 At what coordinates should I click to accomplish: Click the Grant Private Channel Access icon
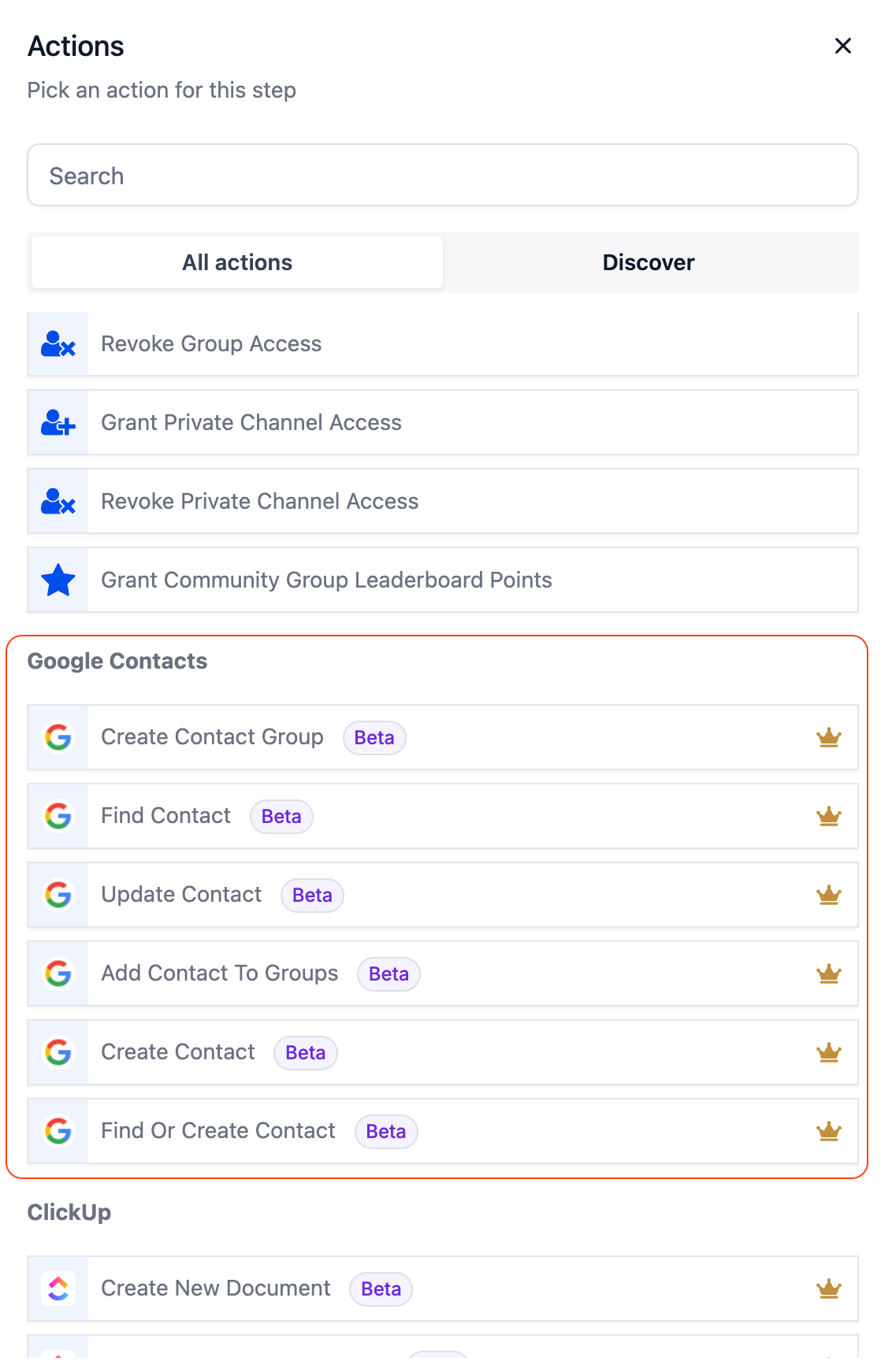58,423
